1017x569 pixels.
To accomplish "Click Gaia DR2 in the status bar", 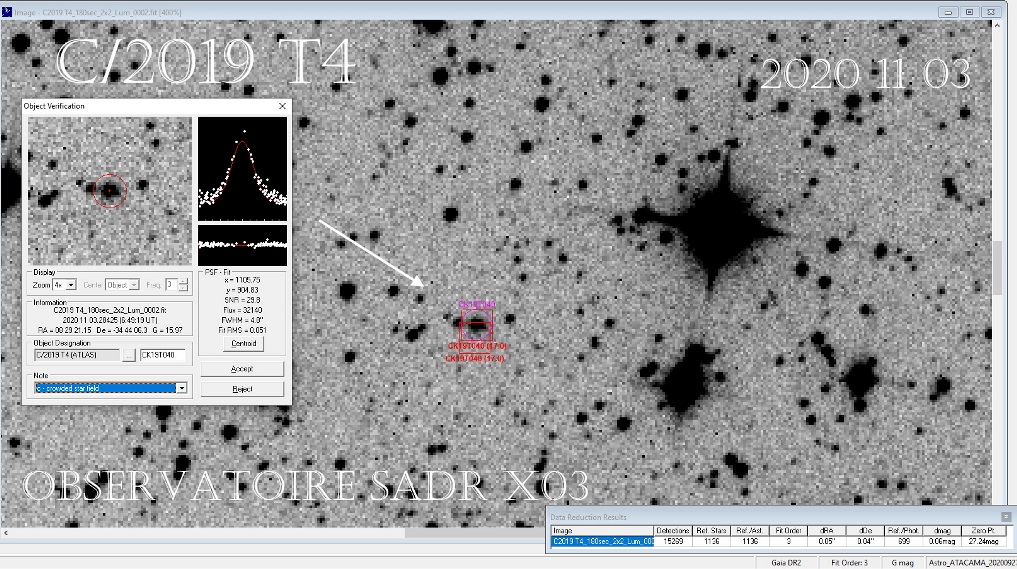I will [x=785, y=563].
